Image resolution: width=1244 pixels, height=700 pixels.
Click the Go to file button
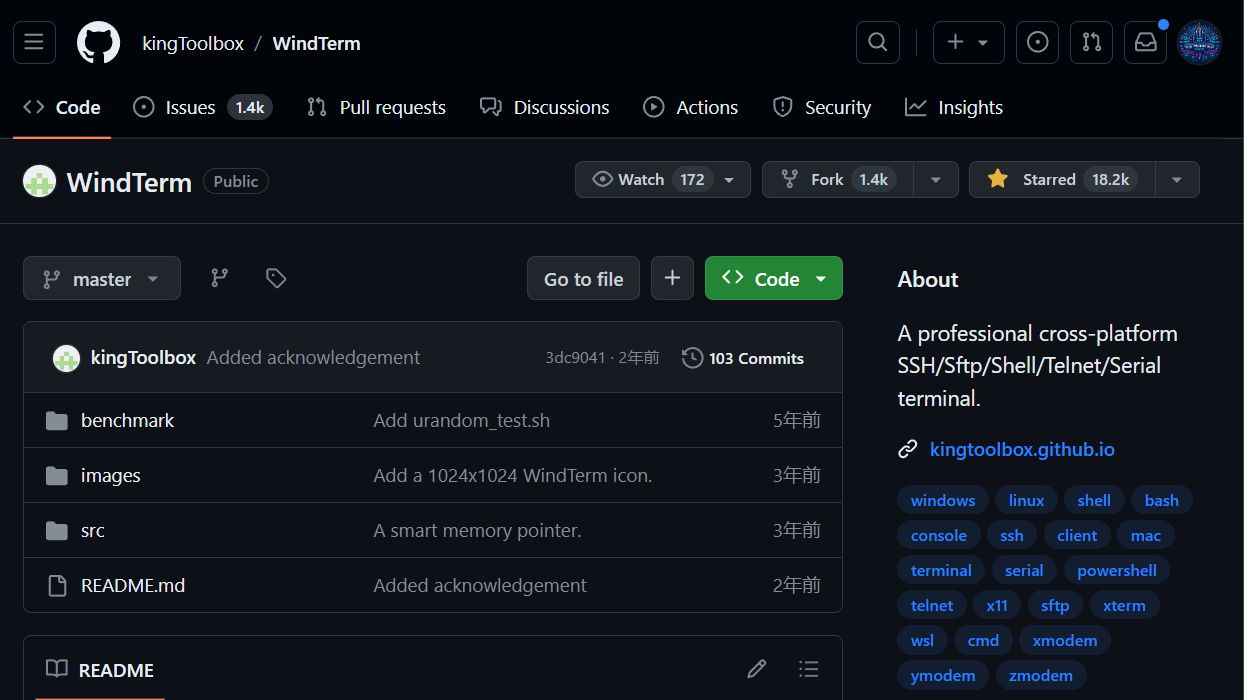[x=584, y=278]
